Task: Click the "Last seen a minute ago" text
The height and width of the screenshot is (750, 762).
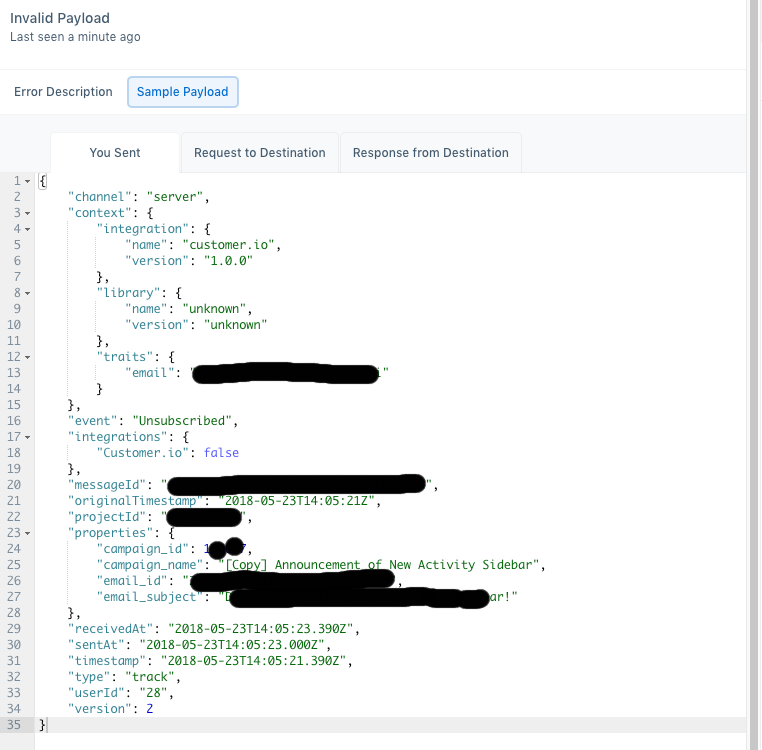Action: 75,37
